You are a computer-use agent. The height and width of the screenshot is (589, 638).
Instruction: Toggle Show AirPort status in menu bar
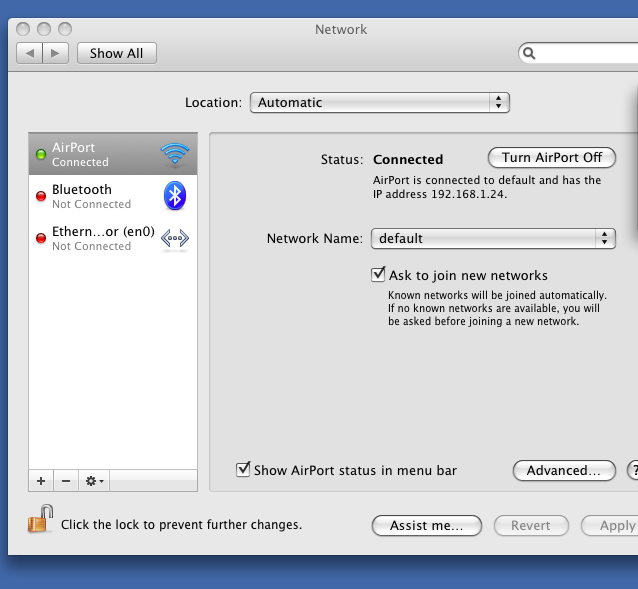[243, 469]
